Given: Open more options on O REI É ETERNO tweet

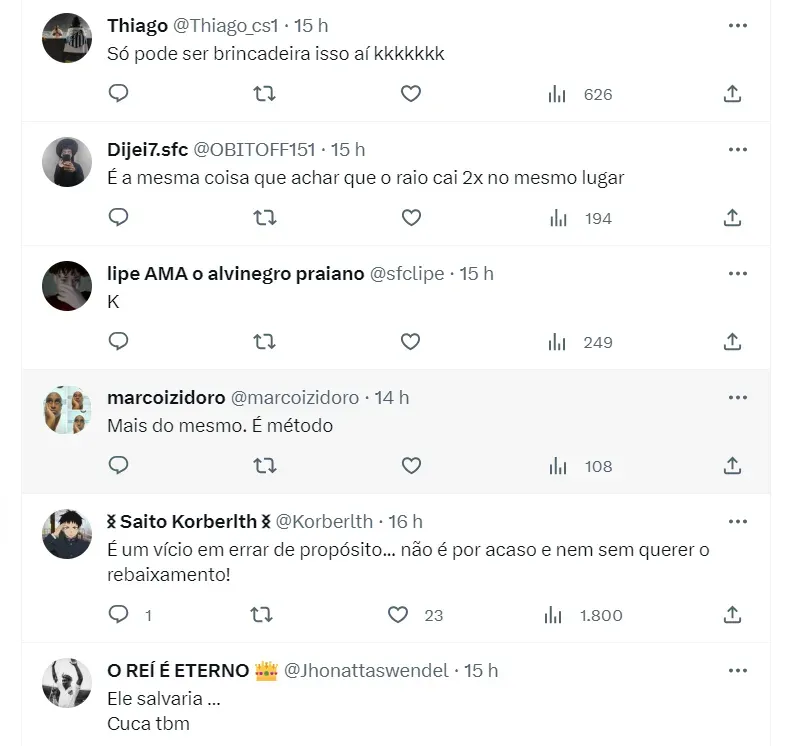Looking at the screenshot, I should point(738,670).
